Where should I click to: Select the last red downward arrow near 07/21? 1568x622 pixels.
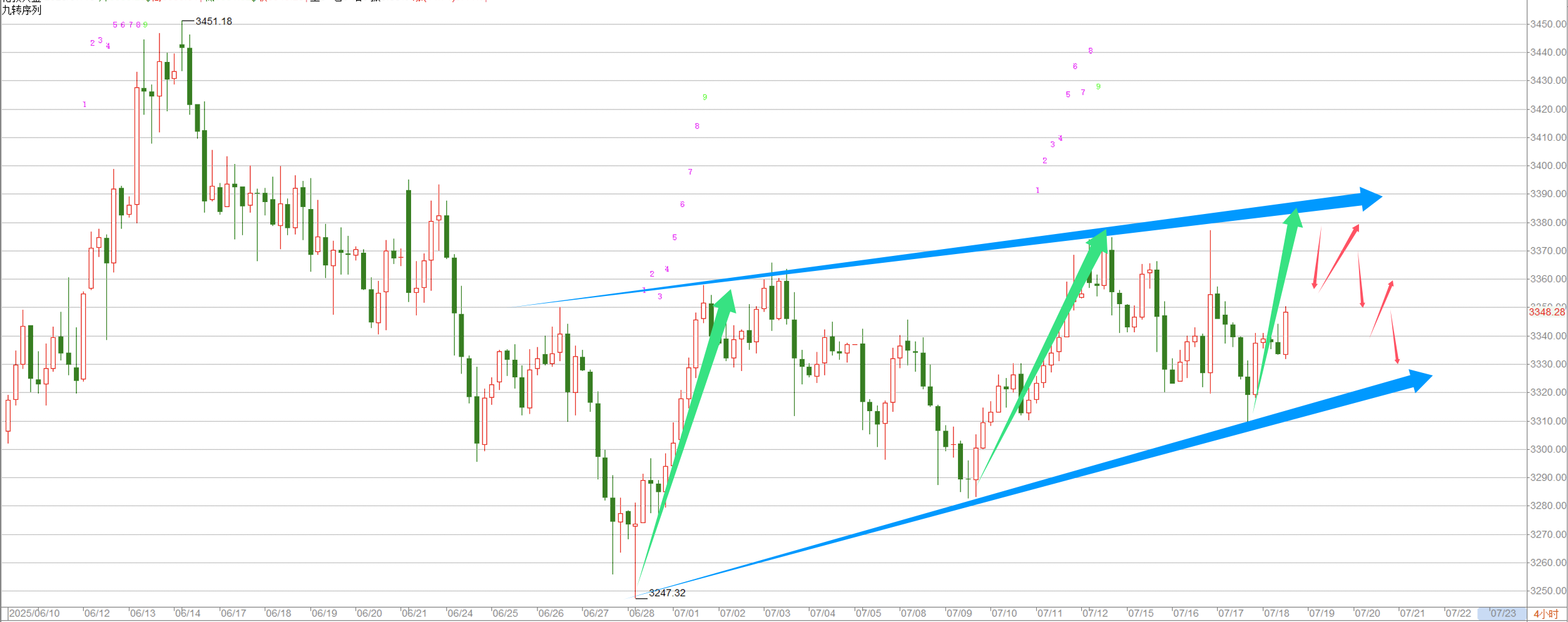pyautogui.click(x=1394, y=337)
